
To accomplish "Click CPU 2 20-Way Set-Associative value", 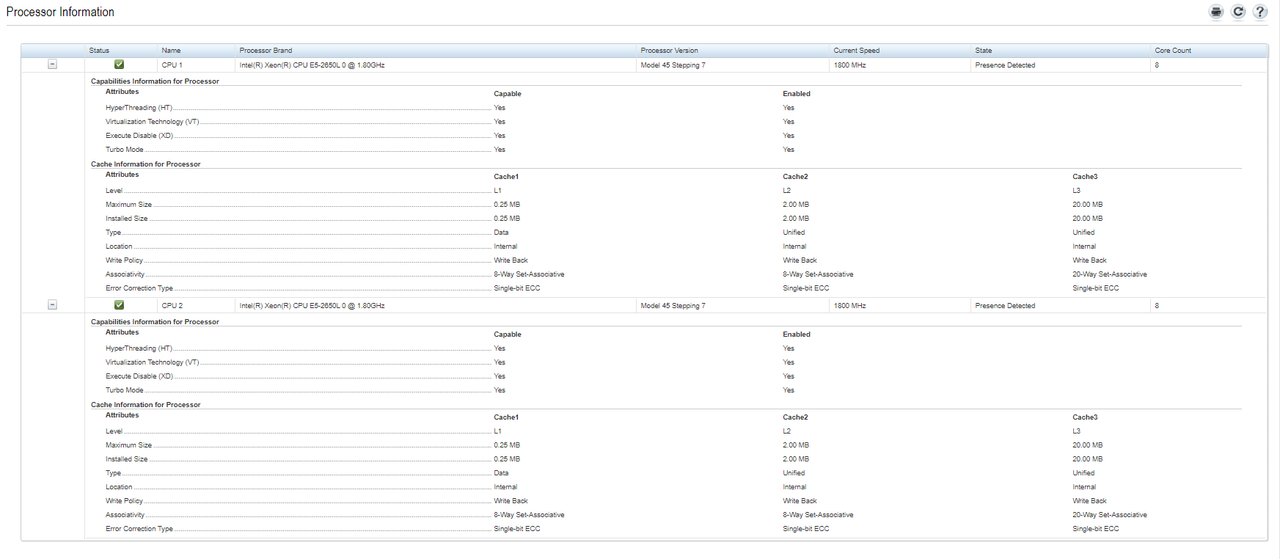I will 1110,515.
